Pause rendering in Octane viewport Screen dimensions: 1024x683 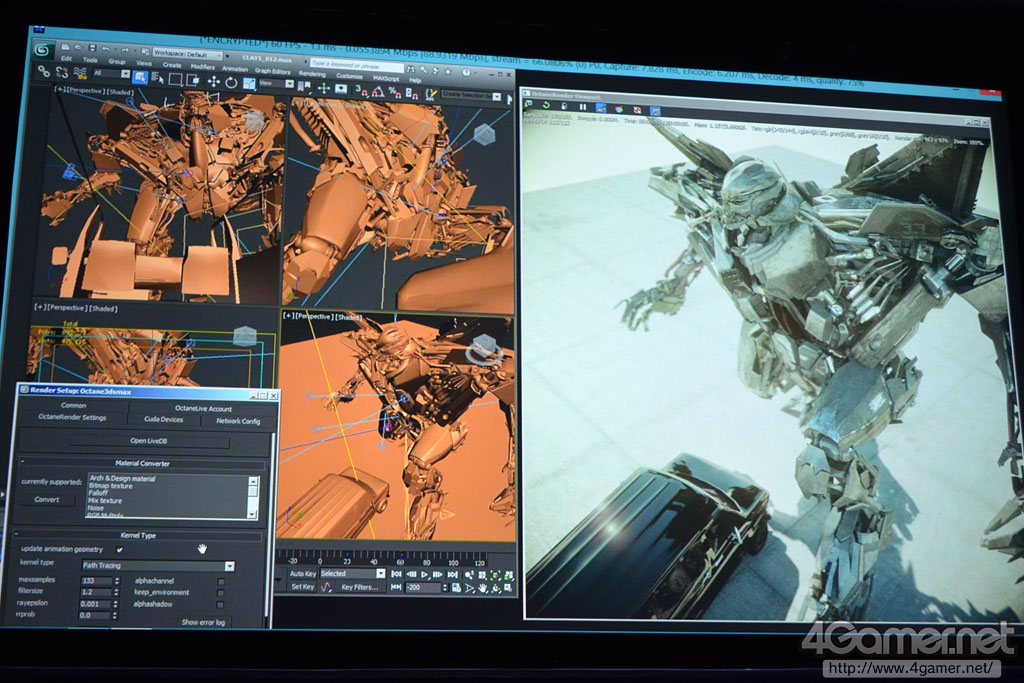583,107
